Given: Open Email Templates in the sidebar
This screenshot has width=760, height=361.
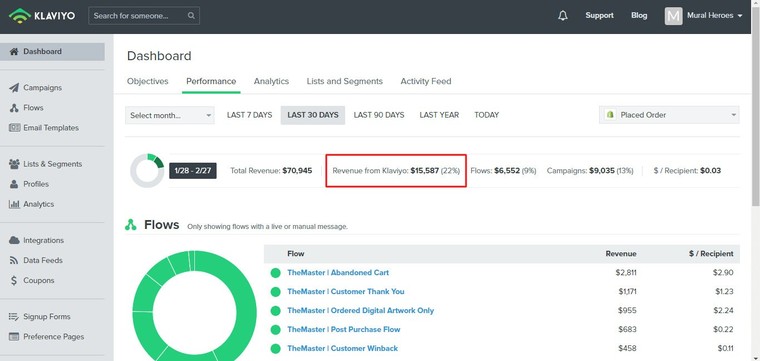Looking at the screenshot, I should coord(52,128).
